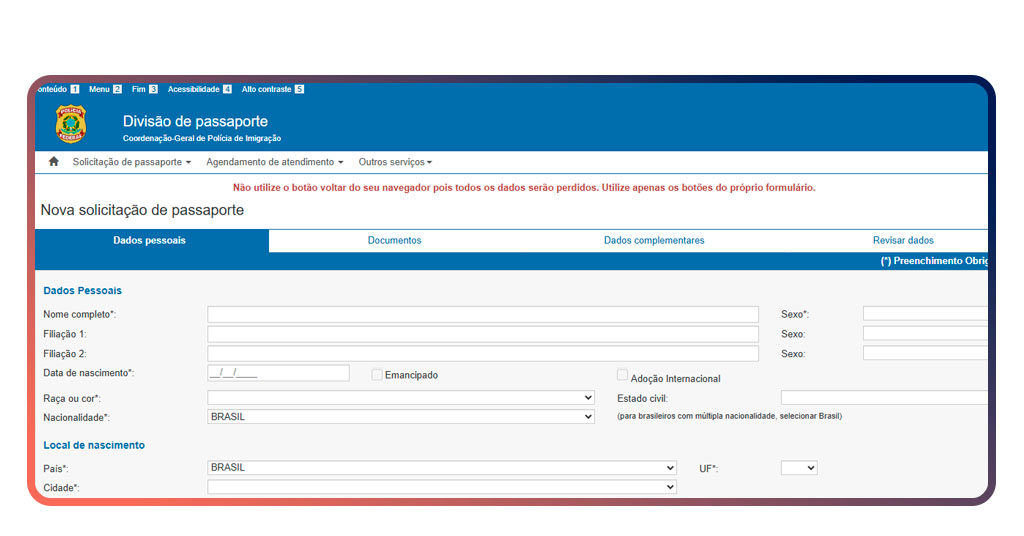Click the Sexo field beside Filiação 1
The height and width of the screenshot is (536, 1024).
[x=925, y=333]
